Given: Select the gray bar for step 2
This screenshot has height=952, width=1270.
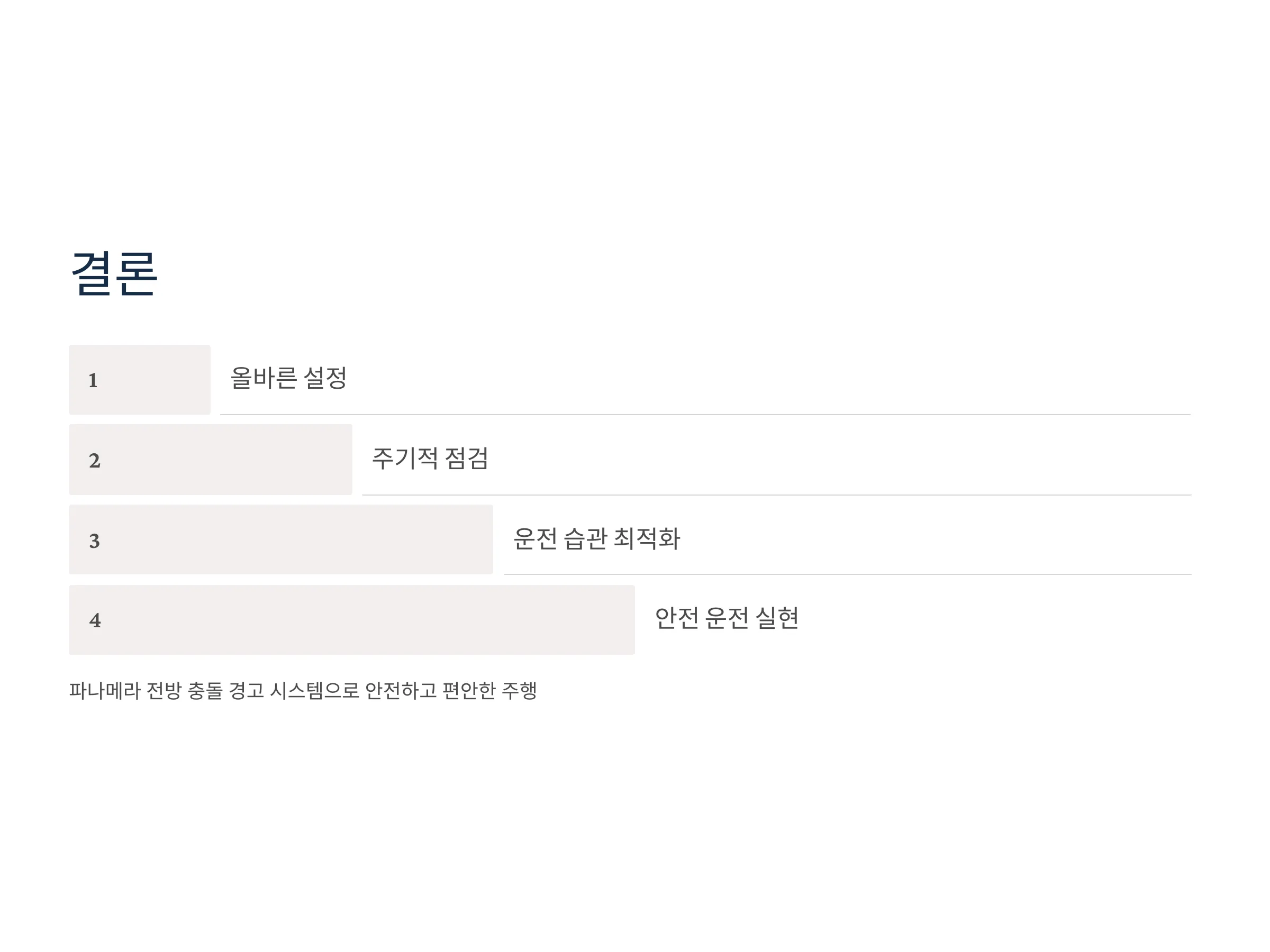Looking at the screenshot, I should click(211, 460).
